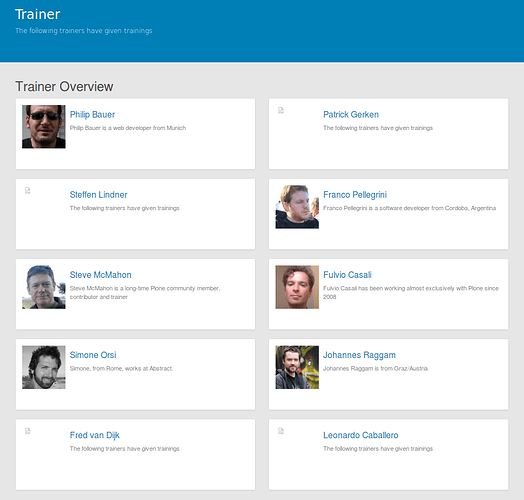Open Philip Bauer's profile photo
This screenshot has height=500, width=524.
click(44, 127)
